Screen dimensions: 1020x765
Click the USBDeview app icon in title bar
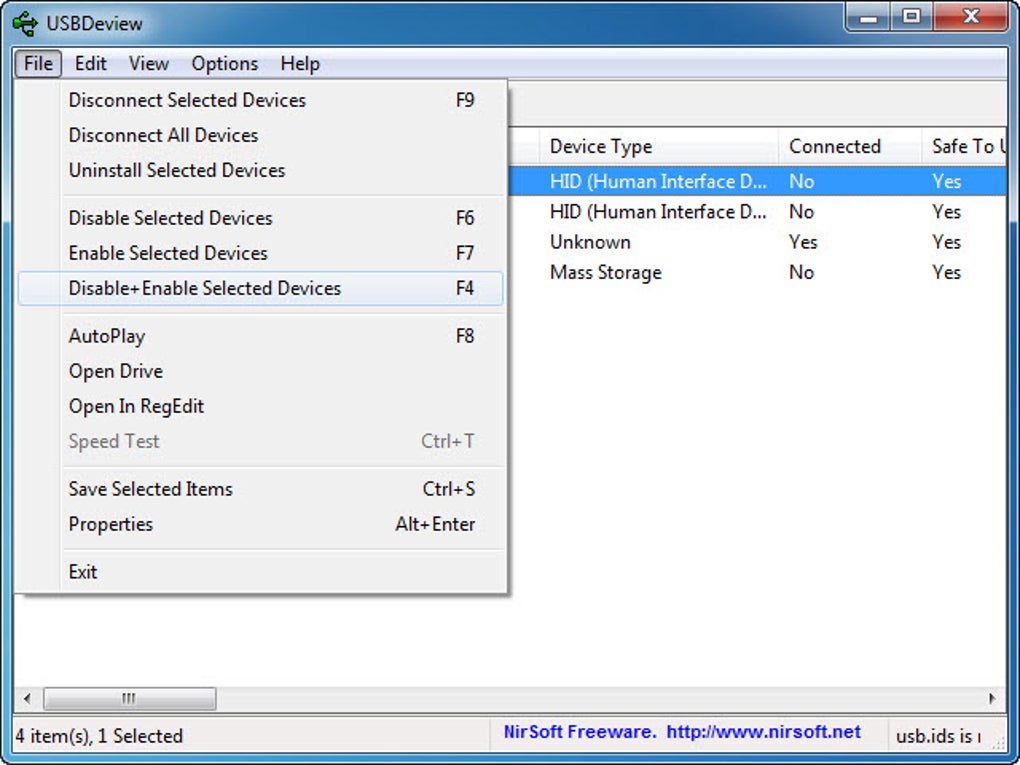point(26,22)
